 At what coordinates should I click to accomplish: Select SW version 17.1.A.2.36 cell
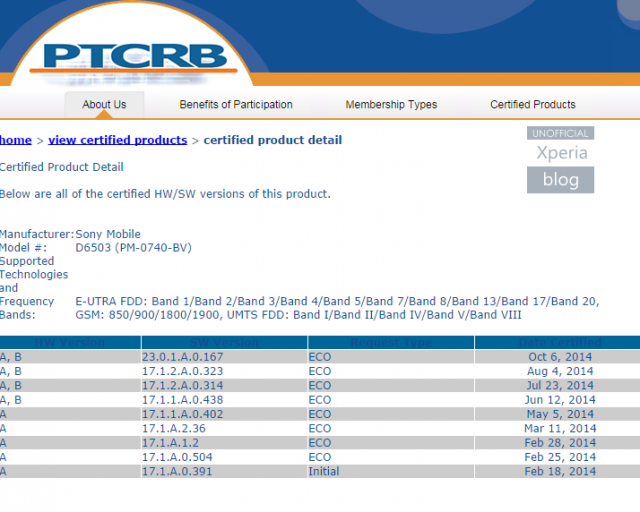coord(224,428)
